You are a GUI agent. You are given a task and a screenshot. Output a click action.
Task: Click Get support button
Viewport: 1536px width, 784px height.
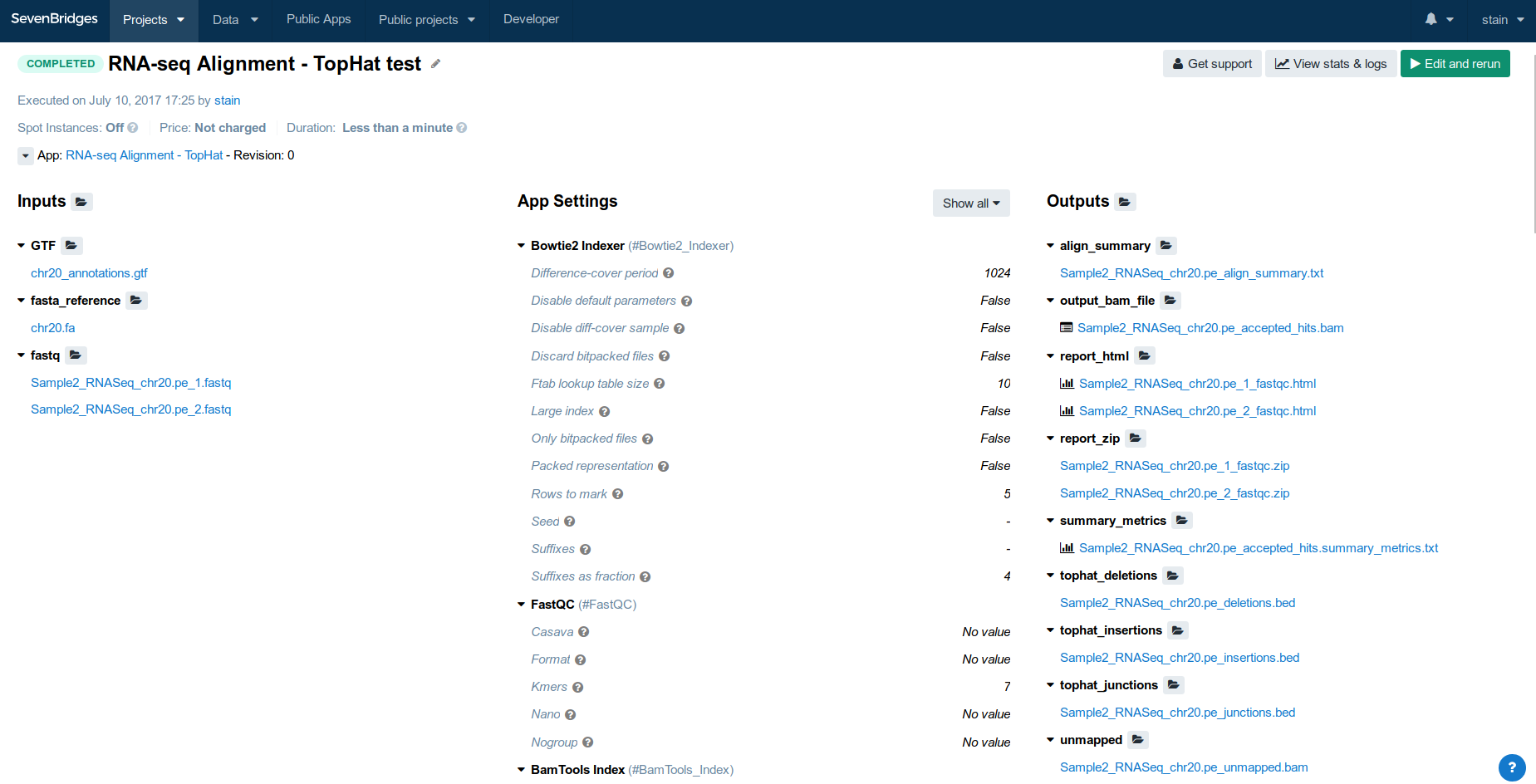[x=1212, y=64]
